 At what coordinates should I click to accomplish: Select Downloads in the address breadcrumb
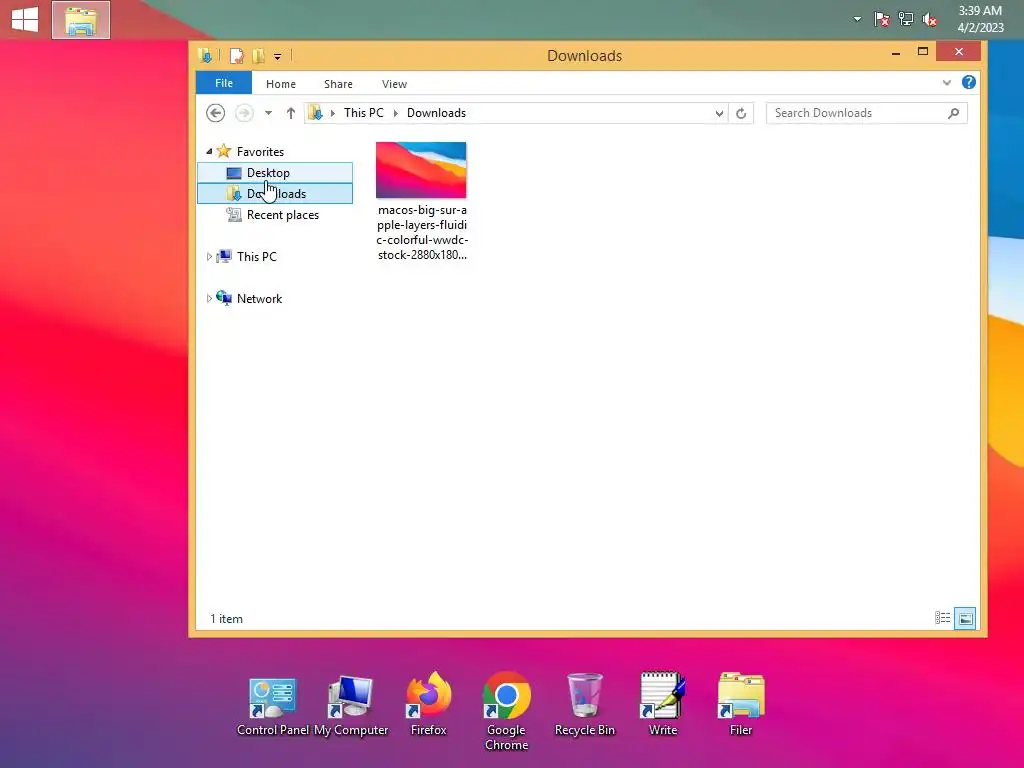click(x=436, y=113)
